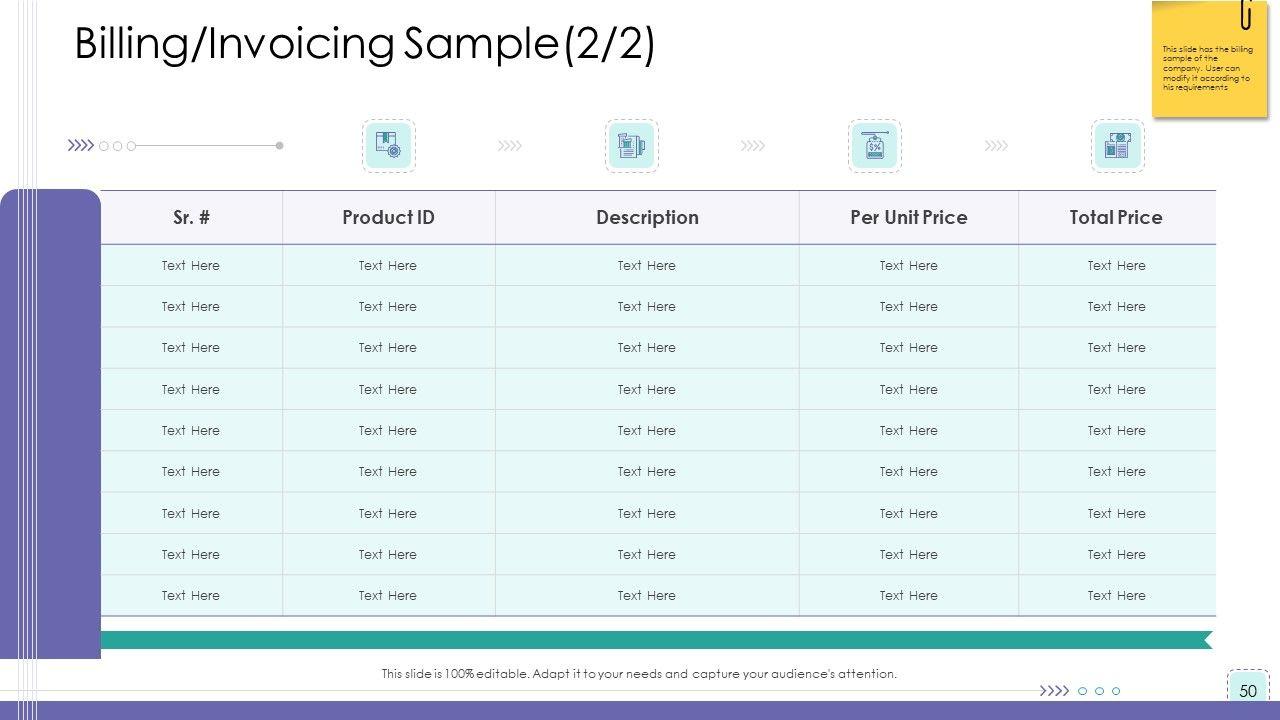Click the teal chevrons near page number
1280x720 pixels.
pos(1054,691)
